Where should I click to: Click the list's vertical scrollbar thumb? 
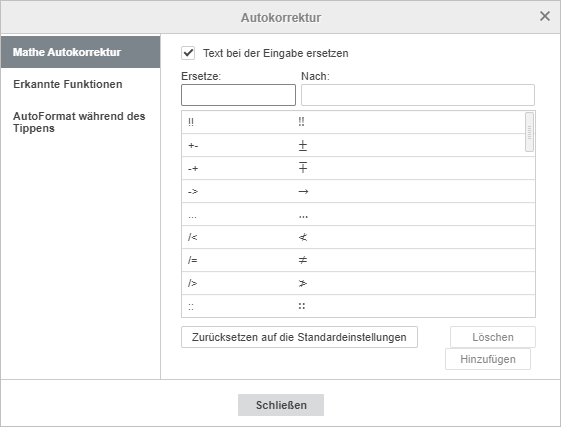click(529, 132)
